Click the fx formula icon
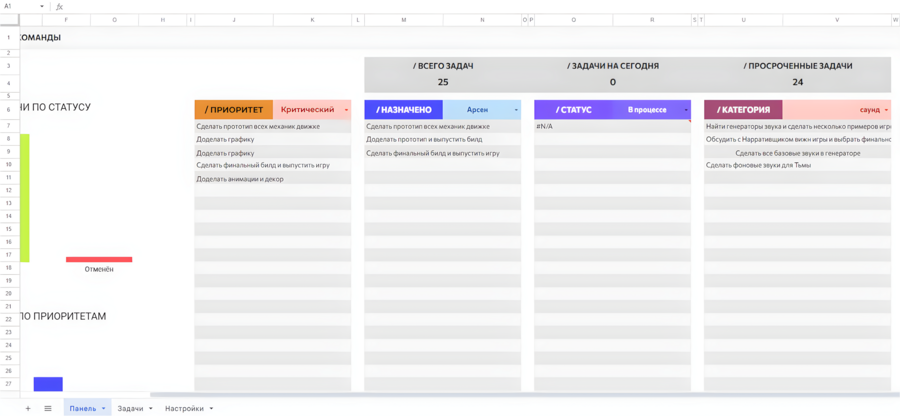 (x=59, y=6)
